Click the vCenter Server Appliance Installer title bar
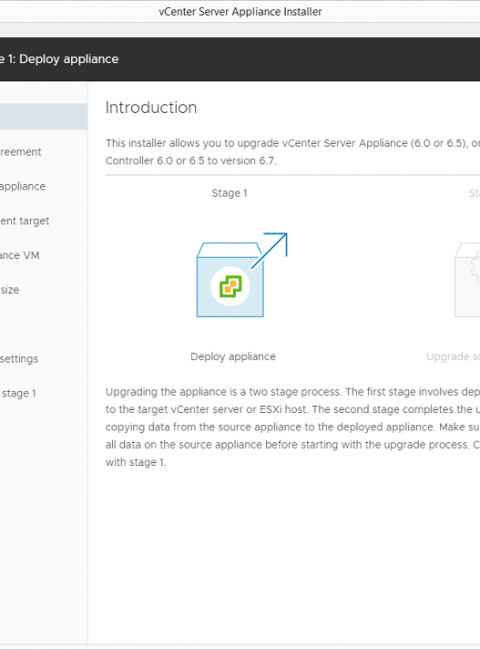 (240, 12)
